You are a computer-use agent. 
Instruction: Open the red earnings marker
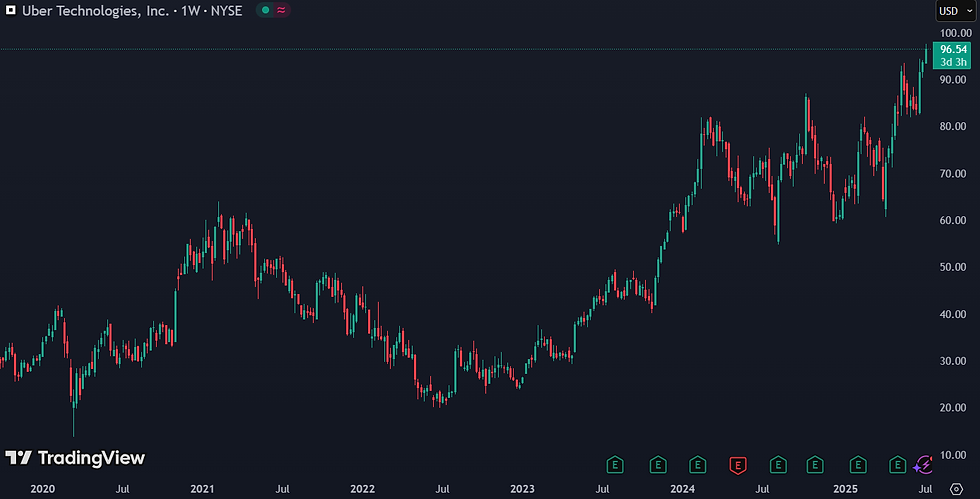click(x=738, y=465)
